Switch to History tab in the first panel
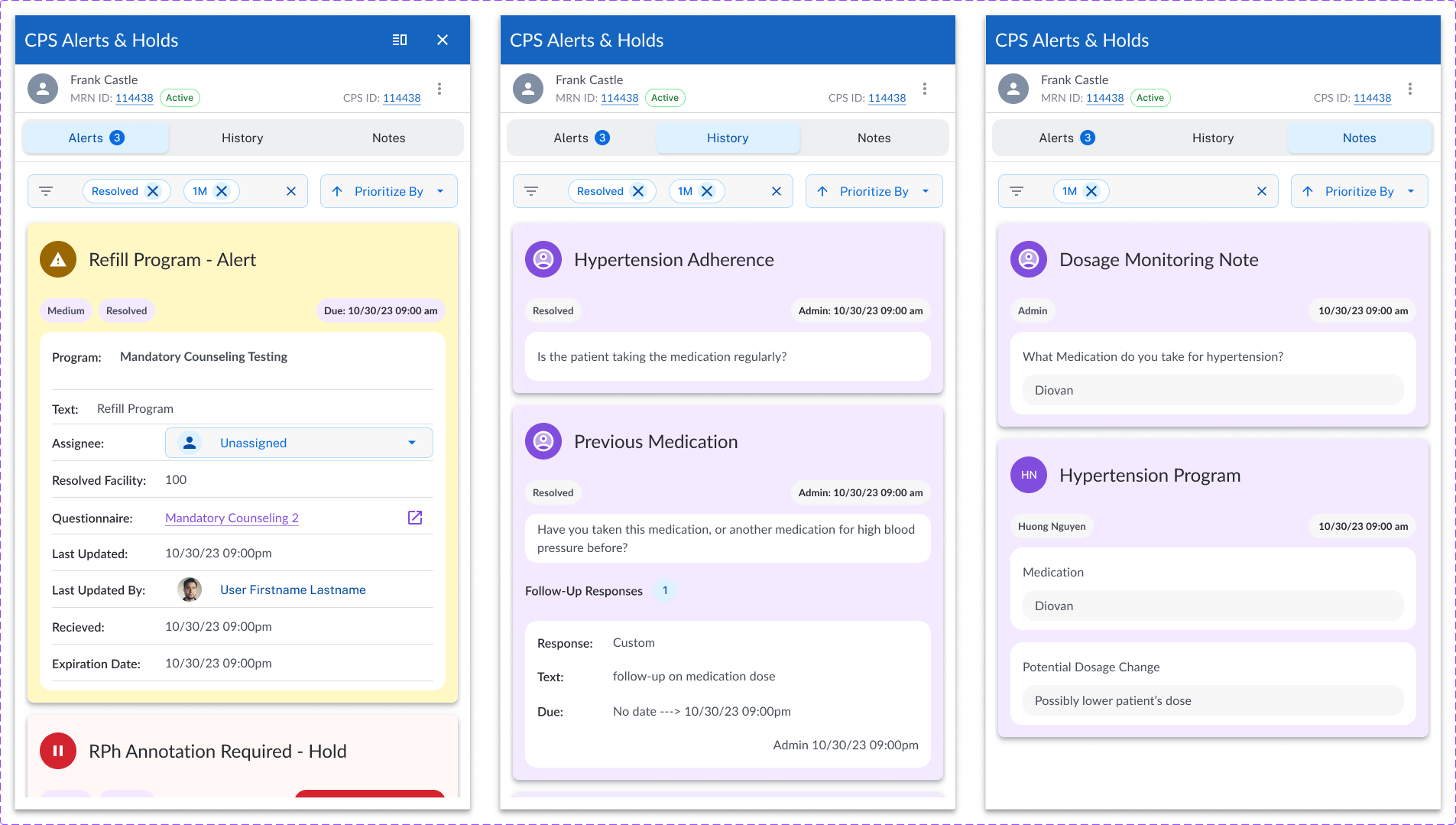This screenshot has width=1456, height=825. click(x=242, y=138)
